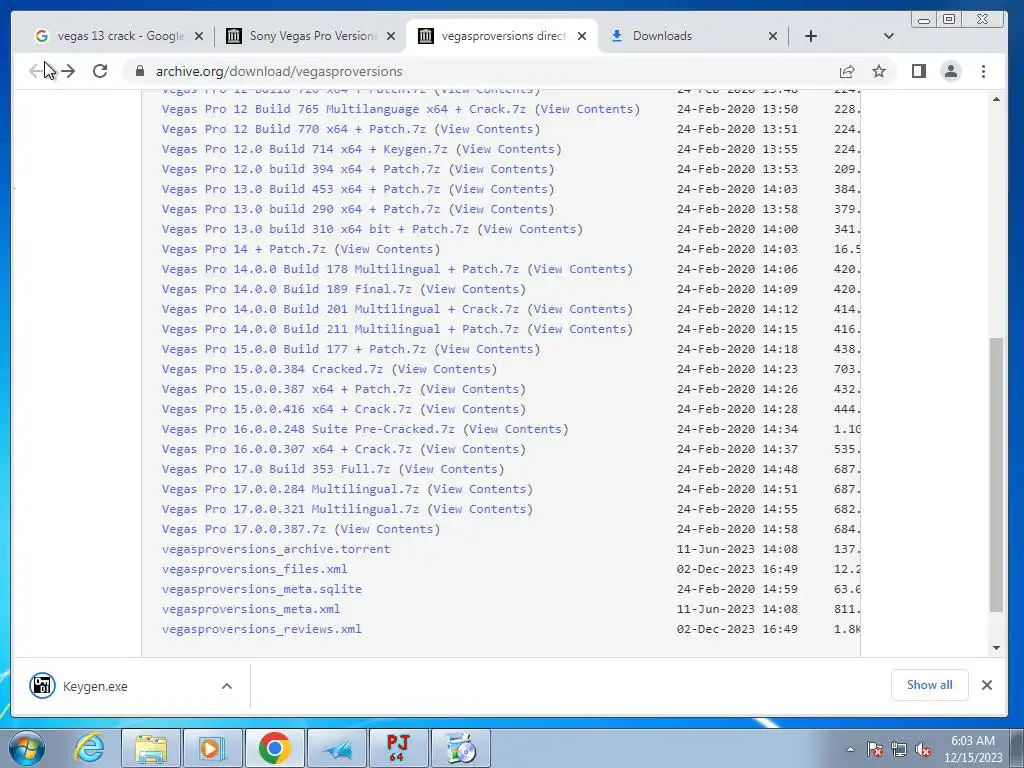This screenshot has height=768, width=1024.
Task: Open the PJ64 emulator taskbar icon
Action: [398, 748]
